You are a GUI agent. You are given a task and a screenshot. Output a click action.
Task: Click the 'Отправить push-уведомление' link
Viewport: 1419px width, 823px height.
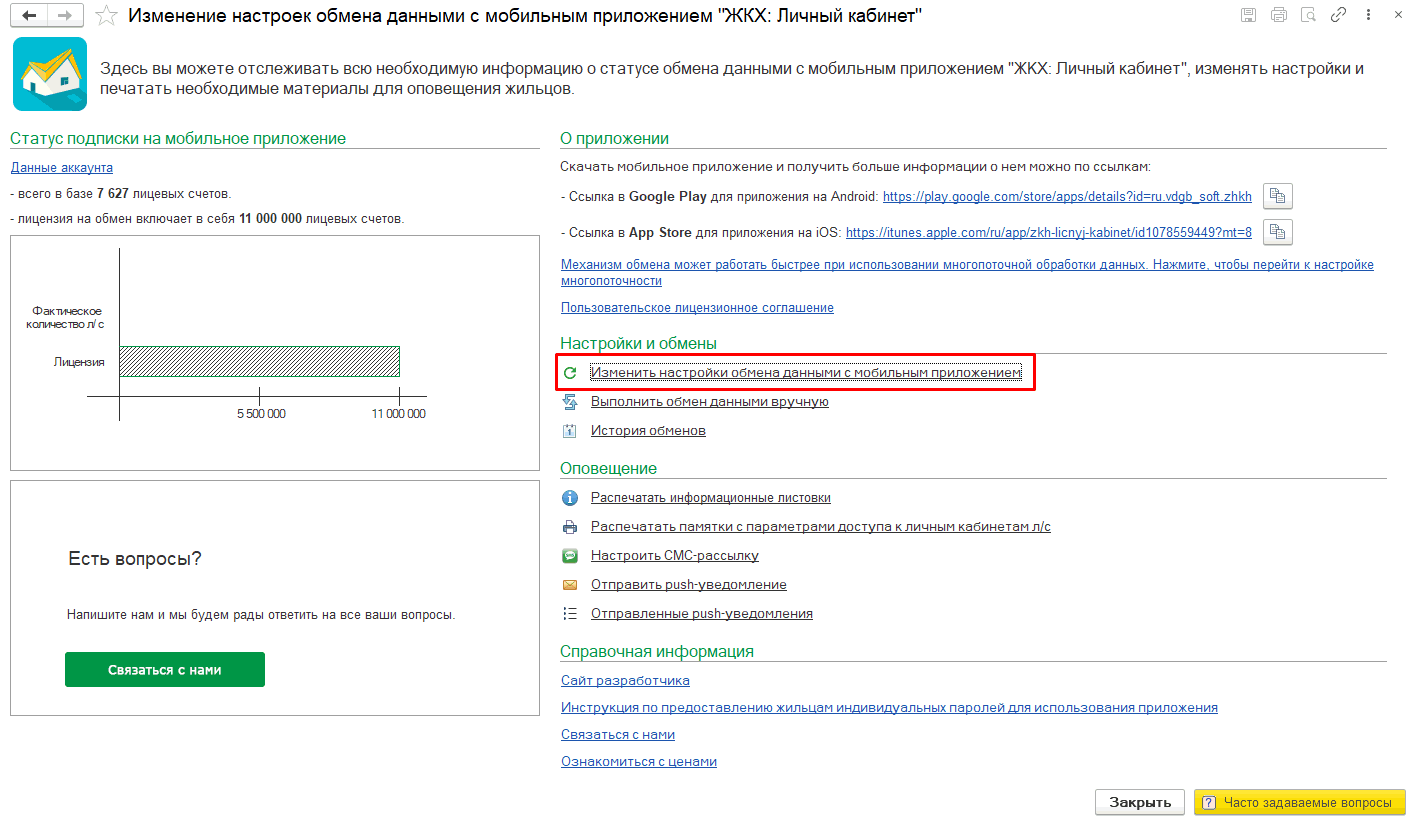pos(689,585)
